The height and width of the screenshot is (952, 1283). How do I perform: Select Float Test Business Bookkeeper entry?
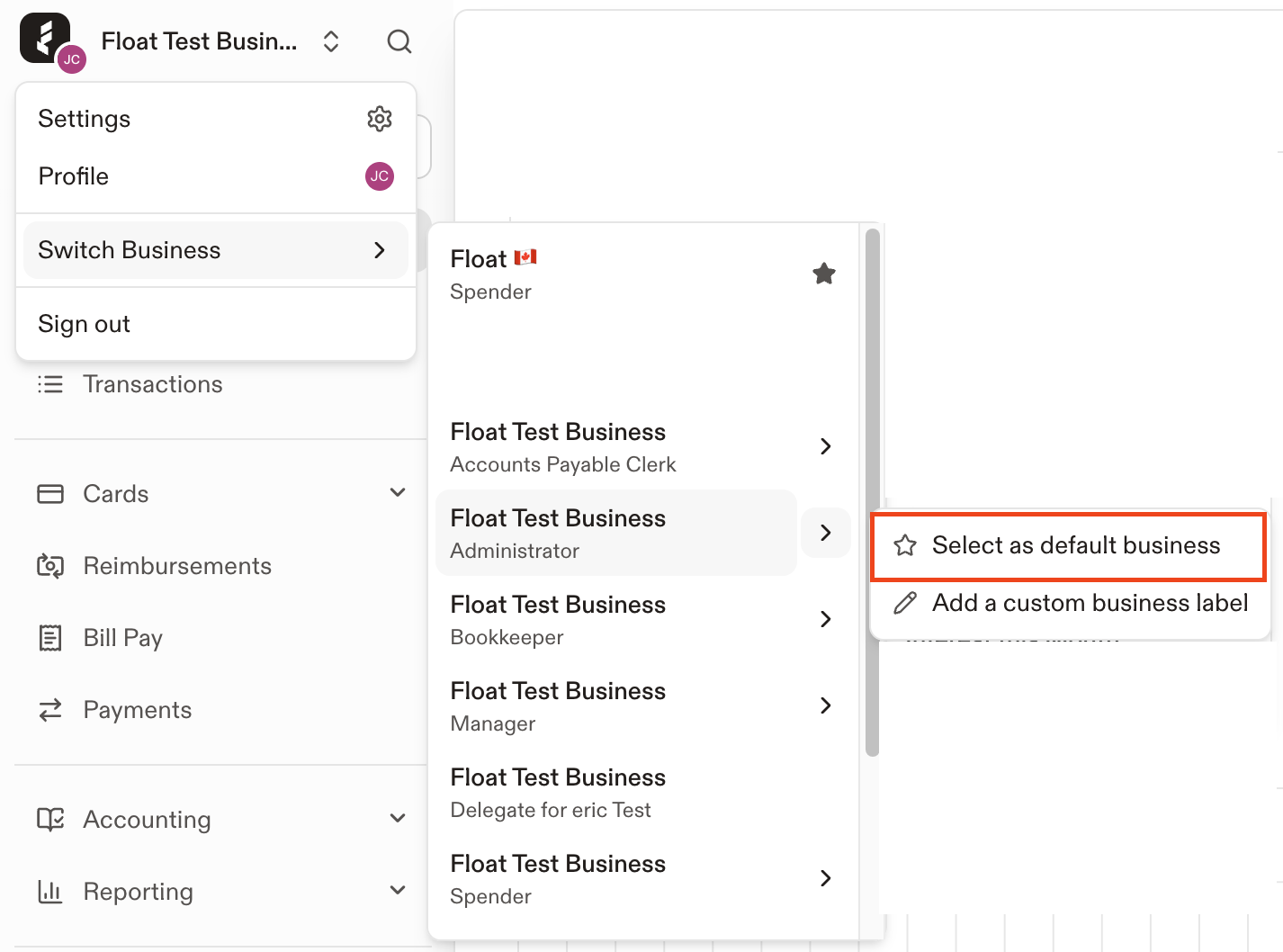point(616,619)
